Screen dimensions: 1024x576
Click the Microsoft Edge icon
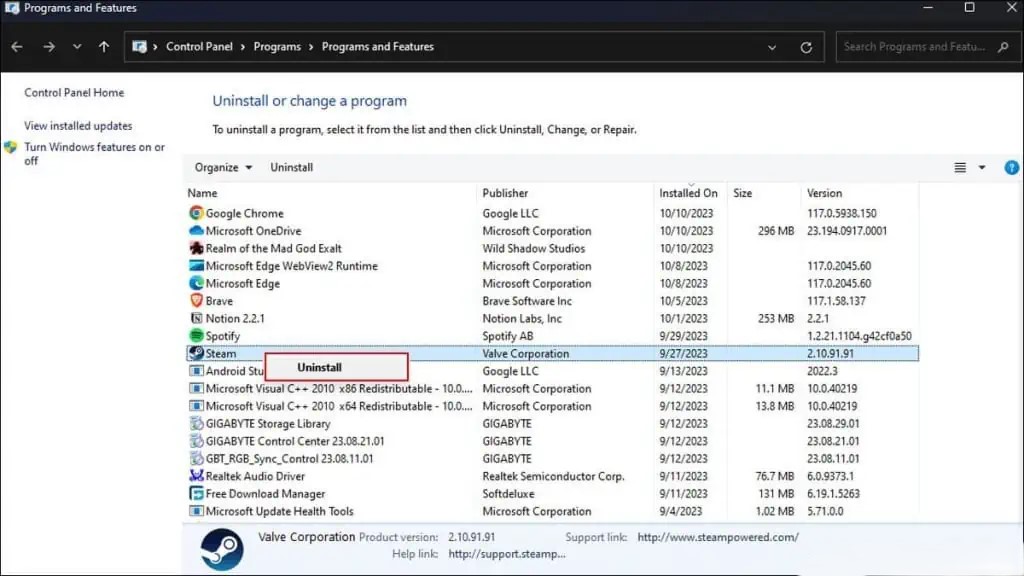coord(198,283)
